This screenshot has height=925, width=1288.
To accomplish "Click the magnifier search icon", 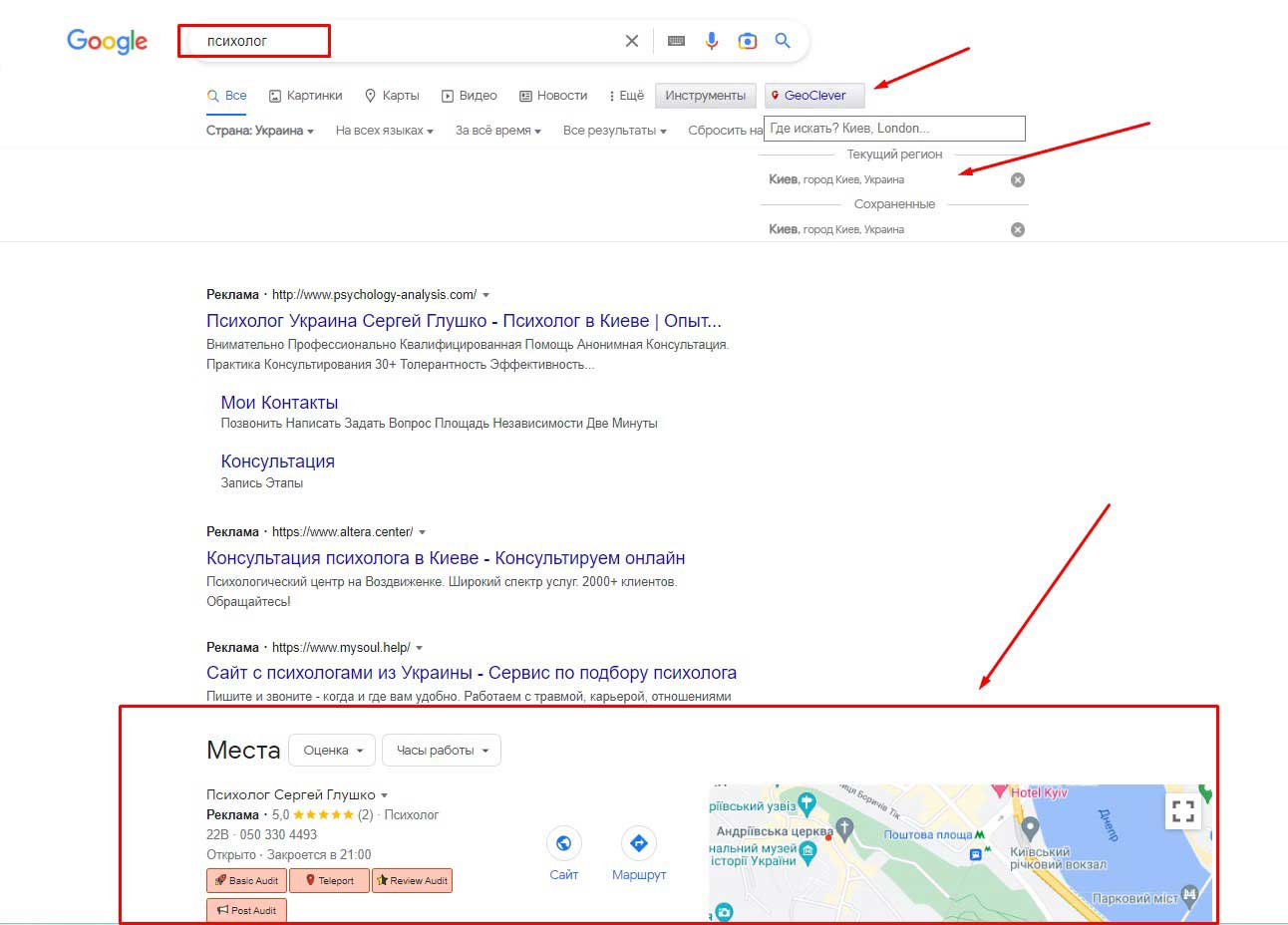I will tap(783, 41).
